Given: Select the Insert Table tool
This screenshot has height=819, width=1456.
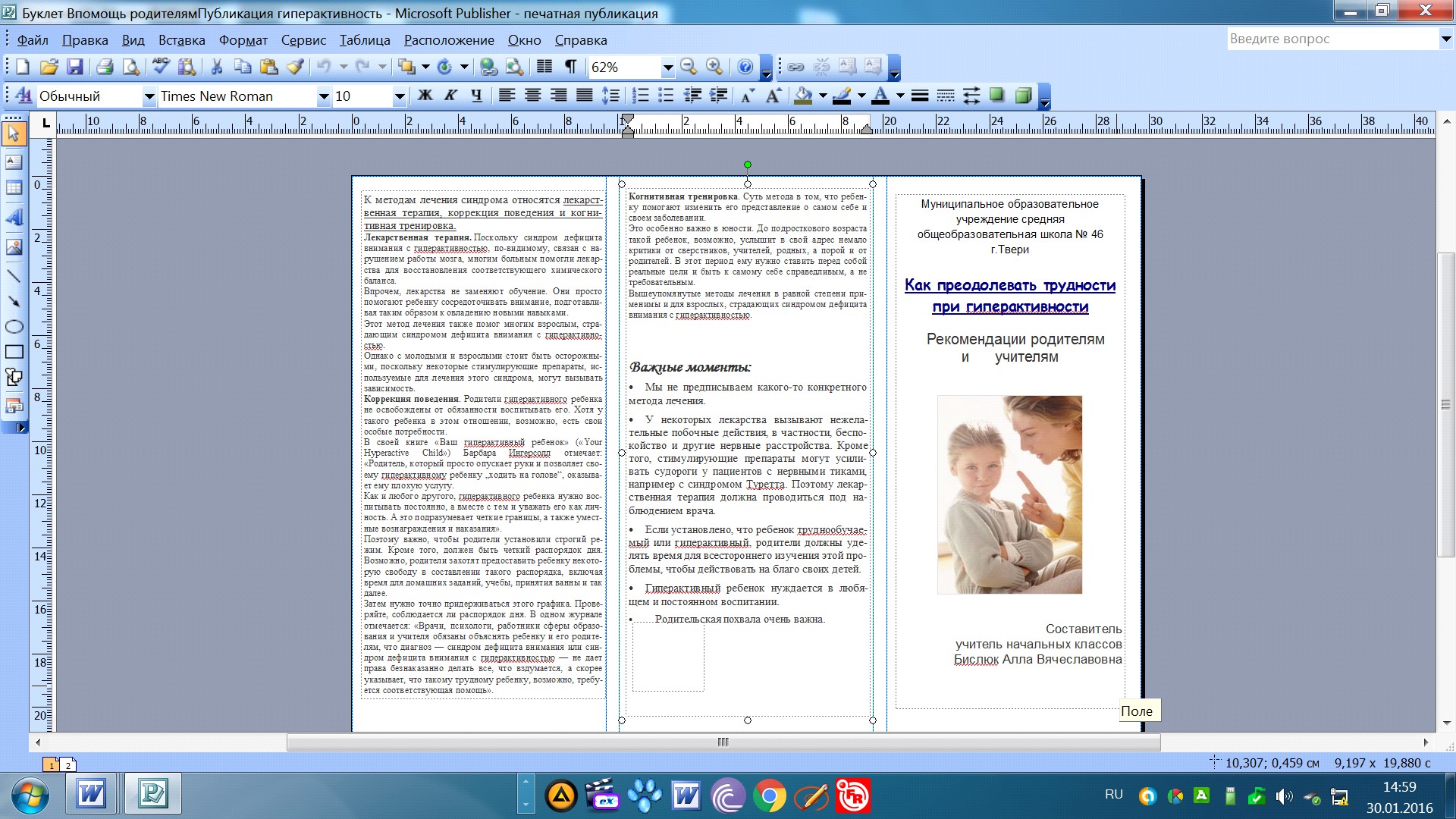Looking at the screenshot, I should (x=14, y=188).
